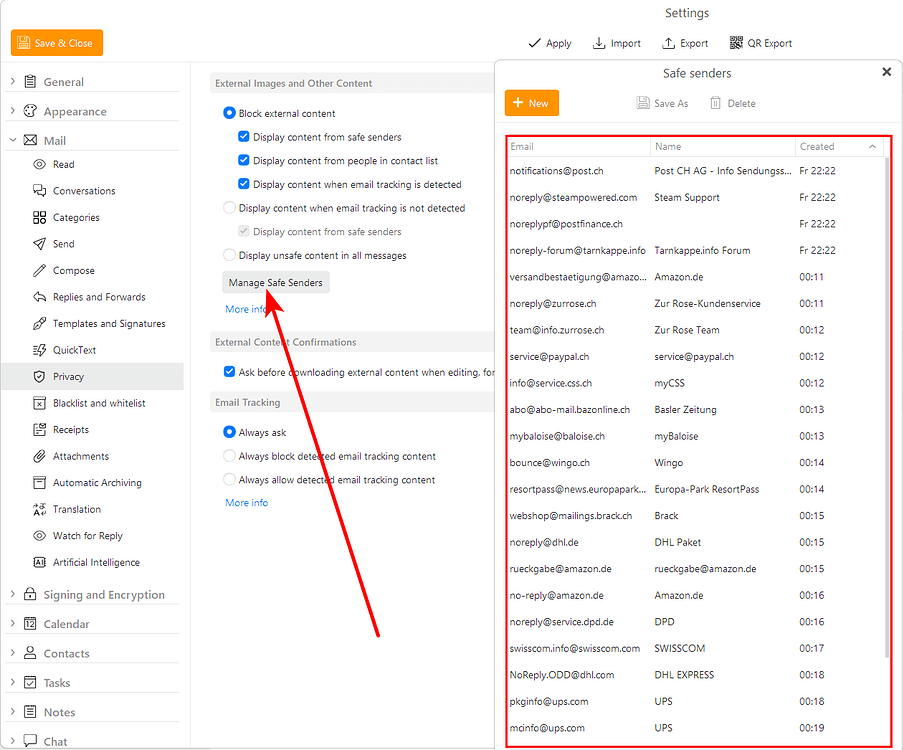Open Attachments paperclip icon
903x750 pixels.
pyautogui.click(x=39, y=456)
